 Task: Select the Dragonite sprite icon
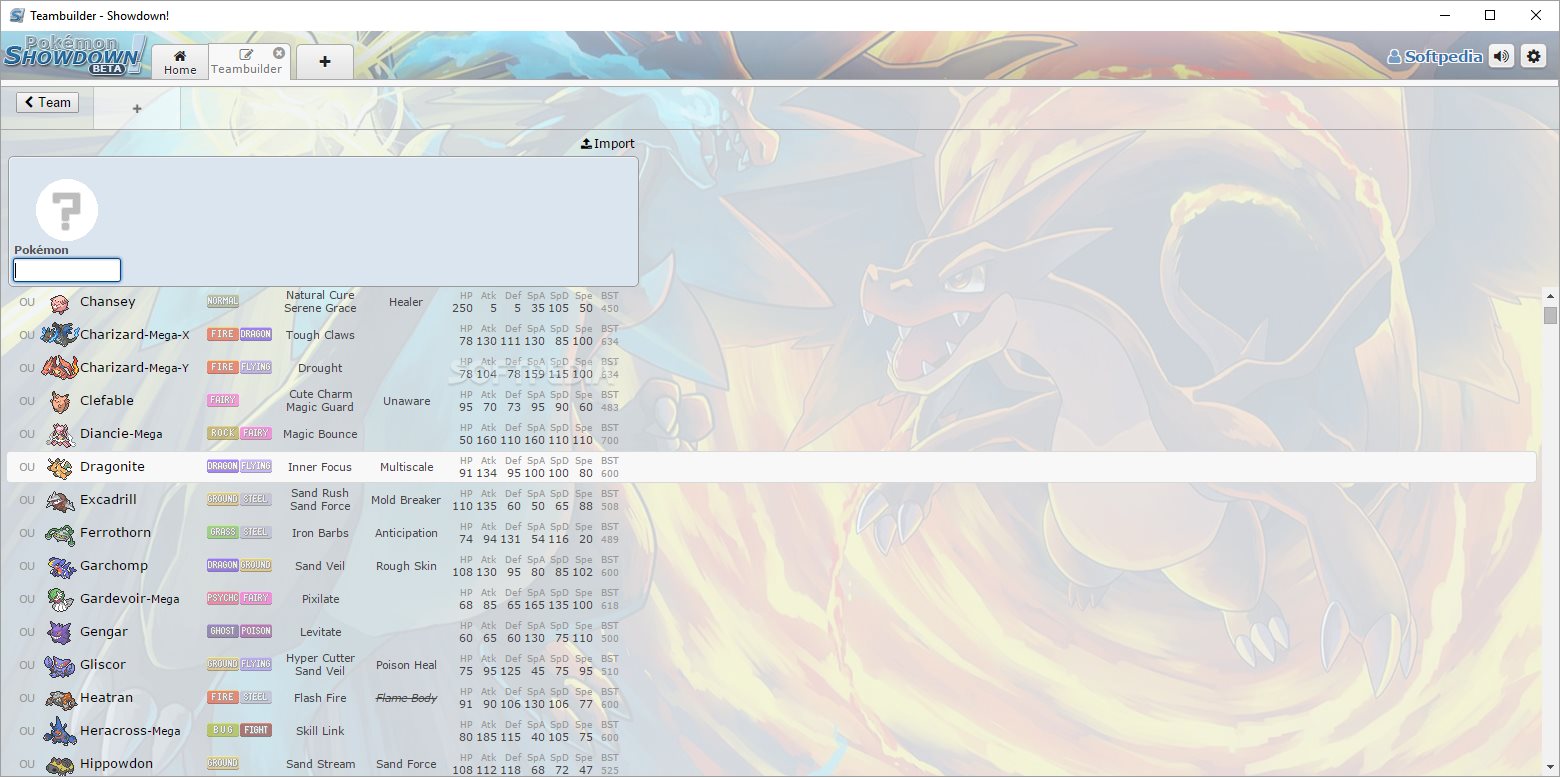point(60,467)
